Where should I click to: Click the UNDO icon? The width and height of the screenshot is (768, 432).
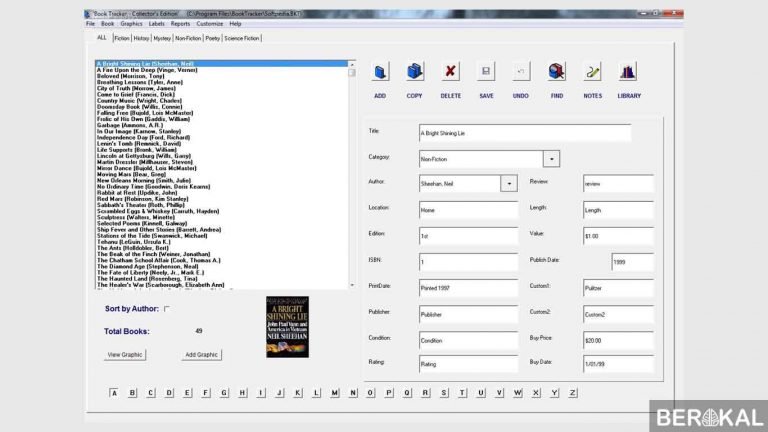point(521,72)
